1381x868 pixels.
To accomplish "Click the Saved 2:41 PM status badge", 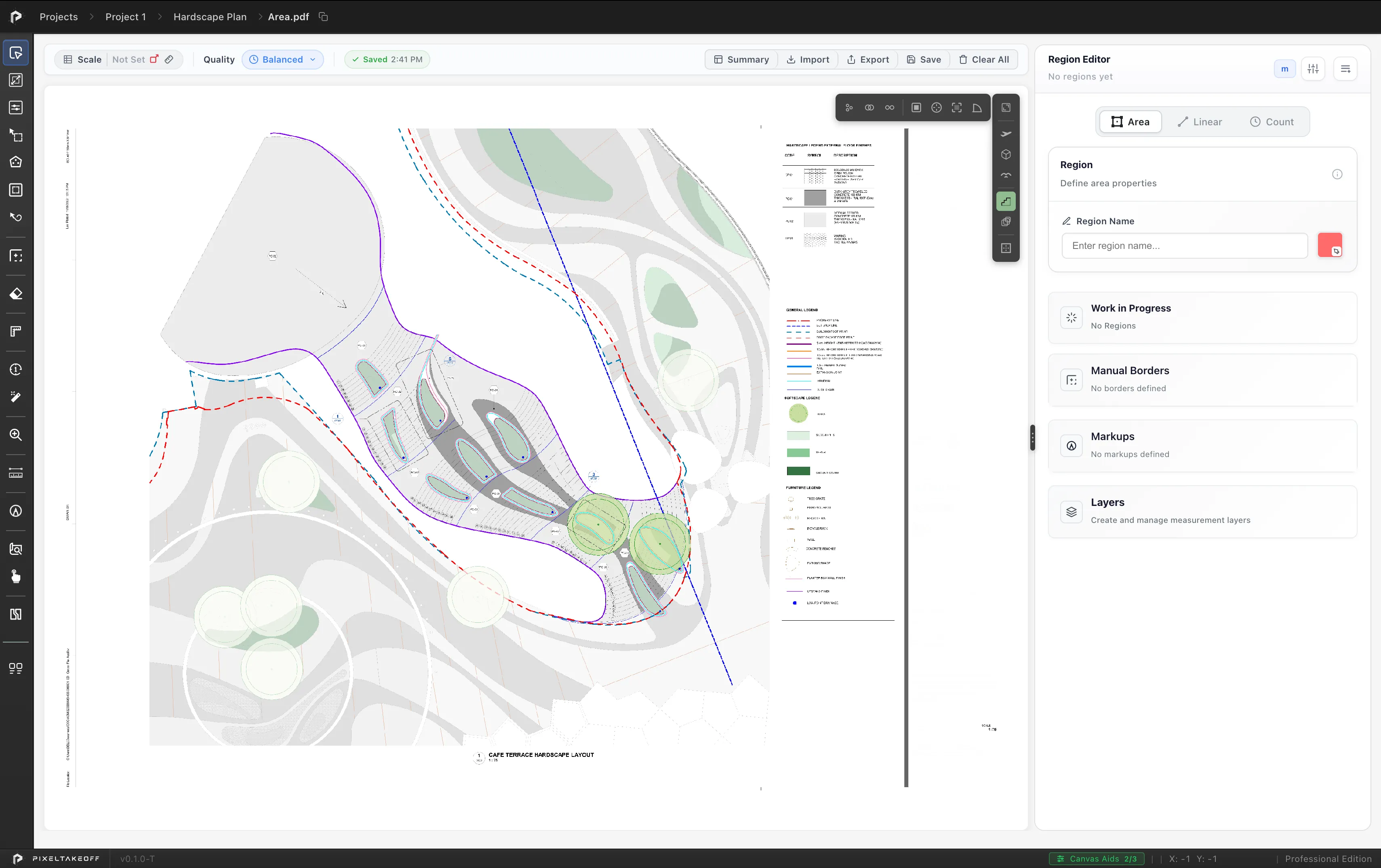I will coord(387,60).
